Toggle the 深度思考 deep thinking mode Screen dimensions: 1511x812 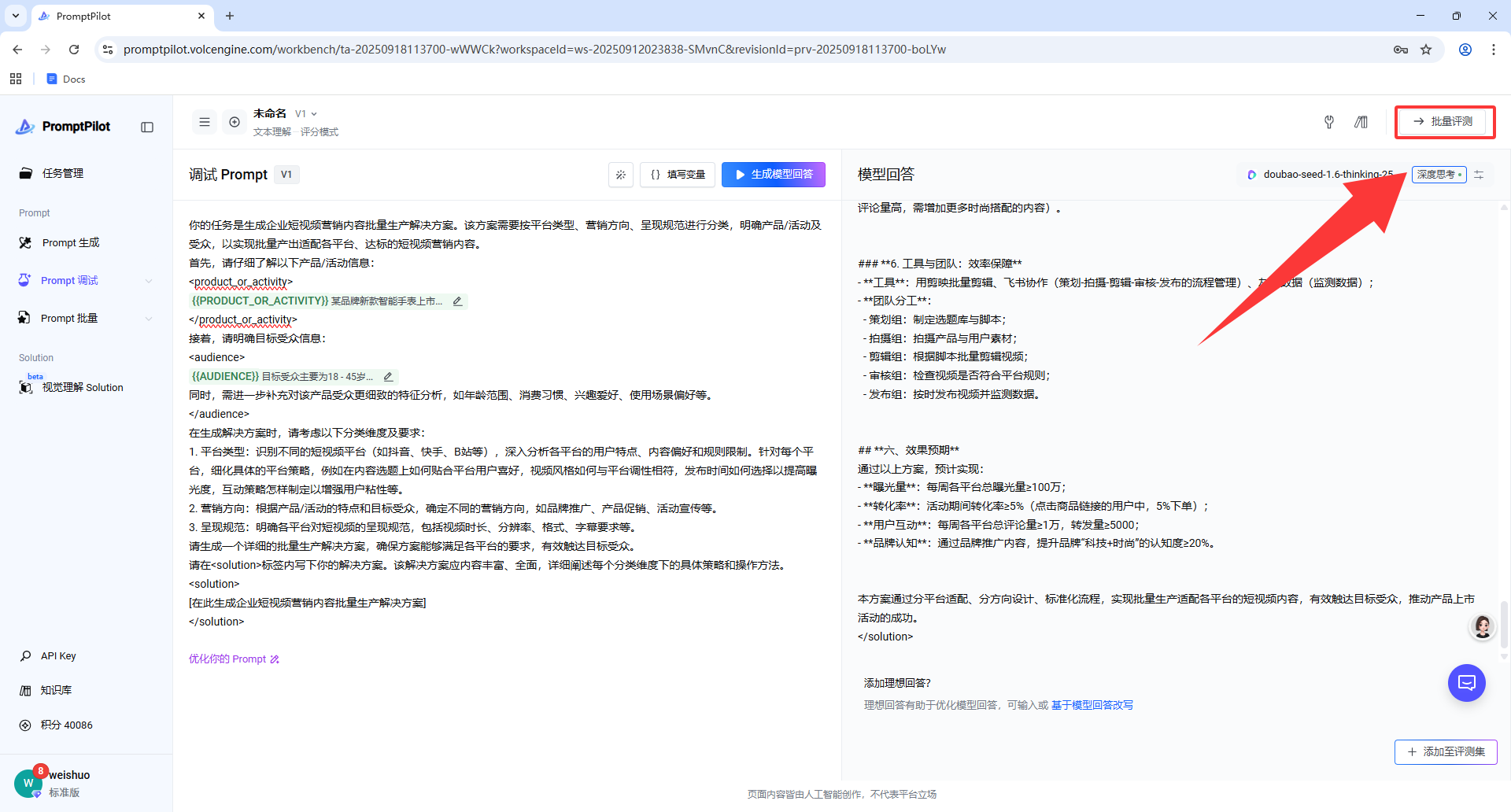coord(1439,175)
